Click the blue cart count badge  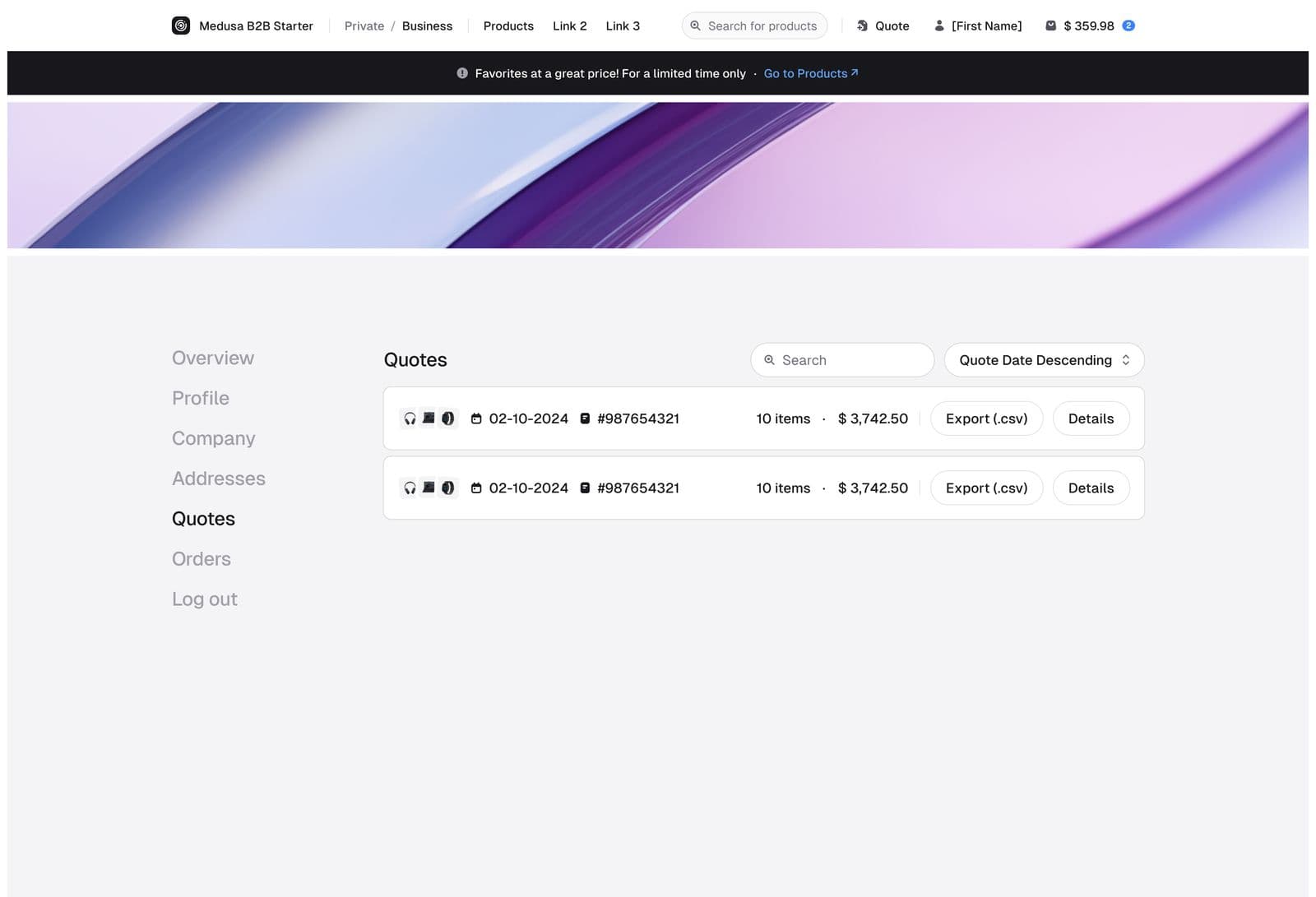[1128, 25]
